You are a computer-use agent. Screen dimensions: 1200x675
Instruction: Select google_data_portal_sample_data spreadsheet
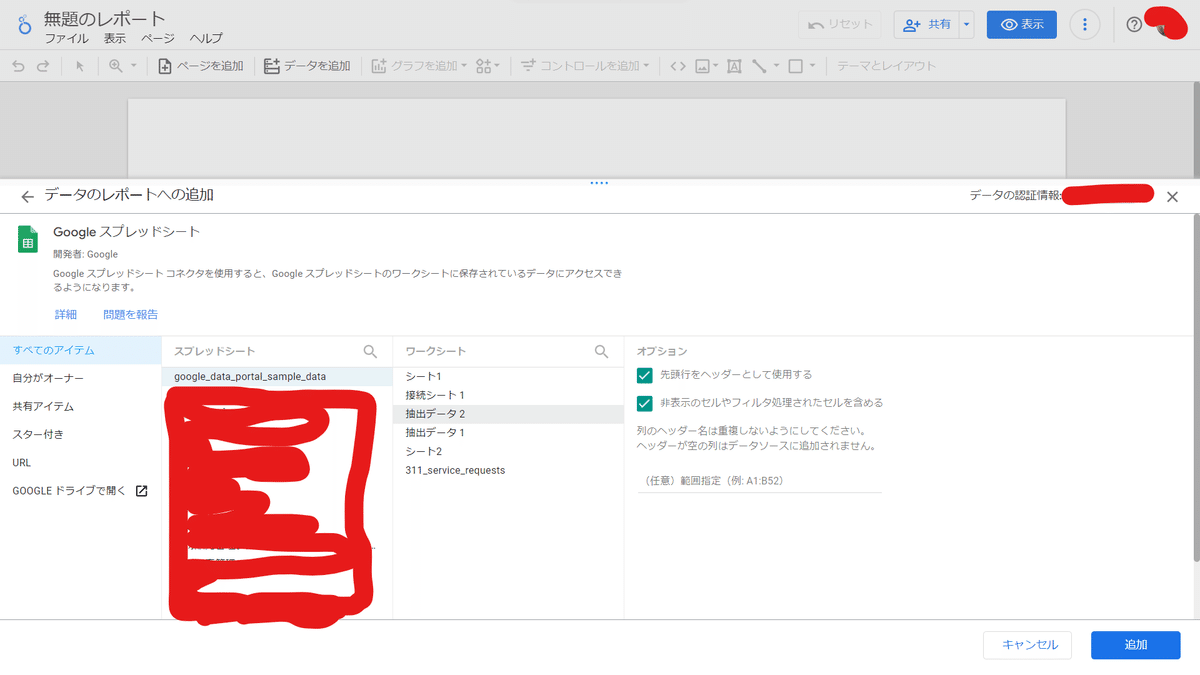click(277, 376)
